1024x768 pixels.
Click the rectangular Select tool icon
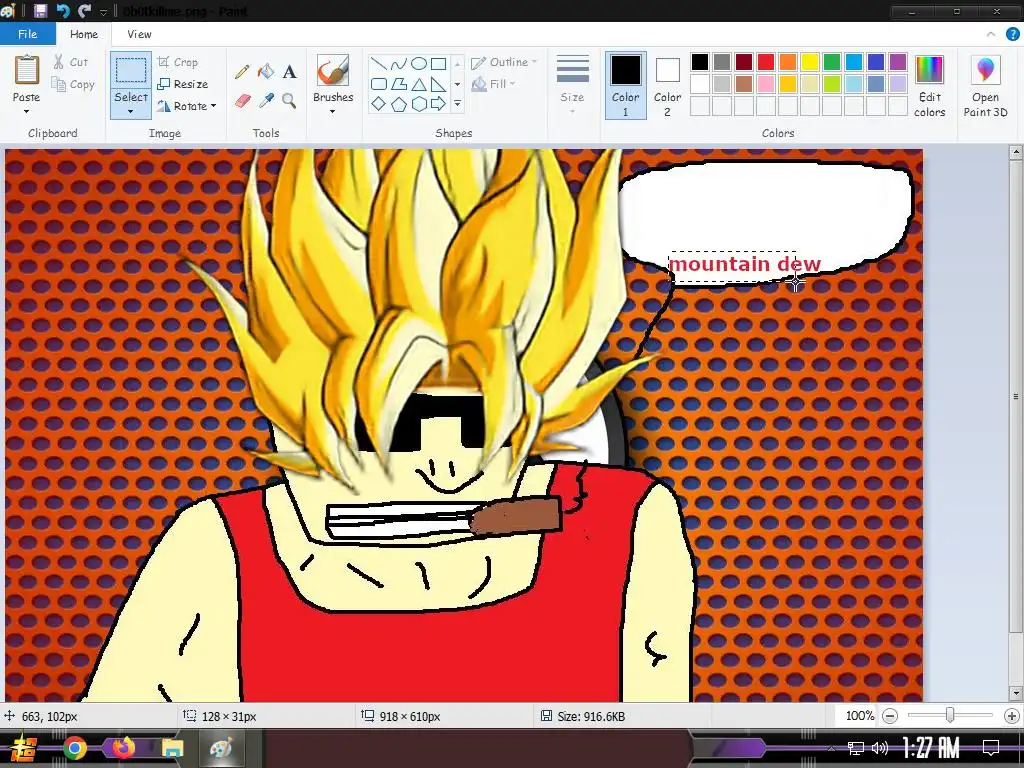(x=131, y=71)
